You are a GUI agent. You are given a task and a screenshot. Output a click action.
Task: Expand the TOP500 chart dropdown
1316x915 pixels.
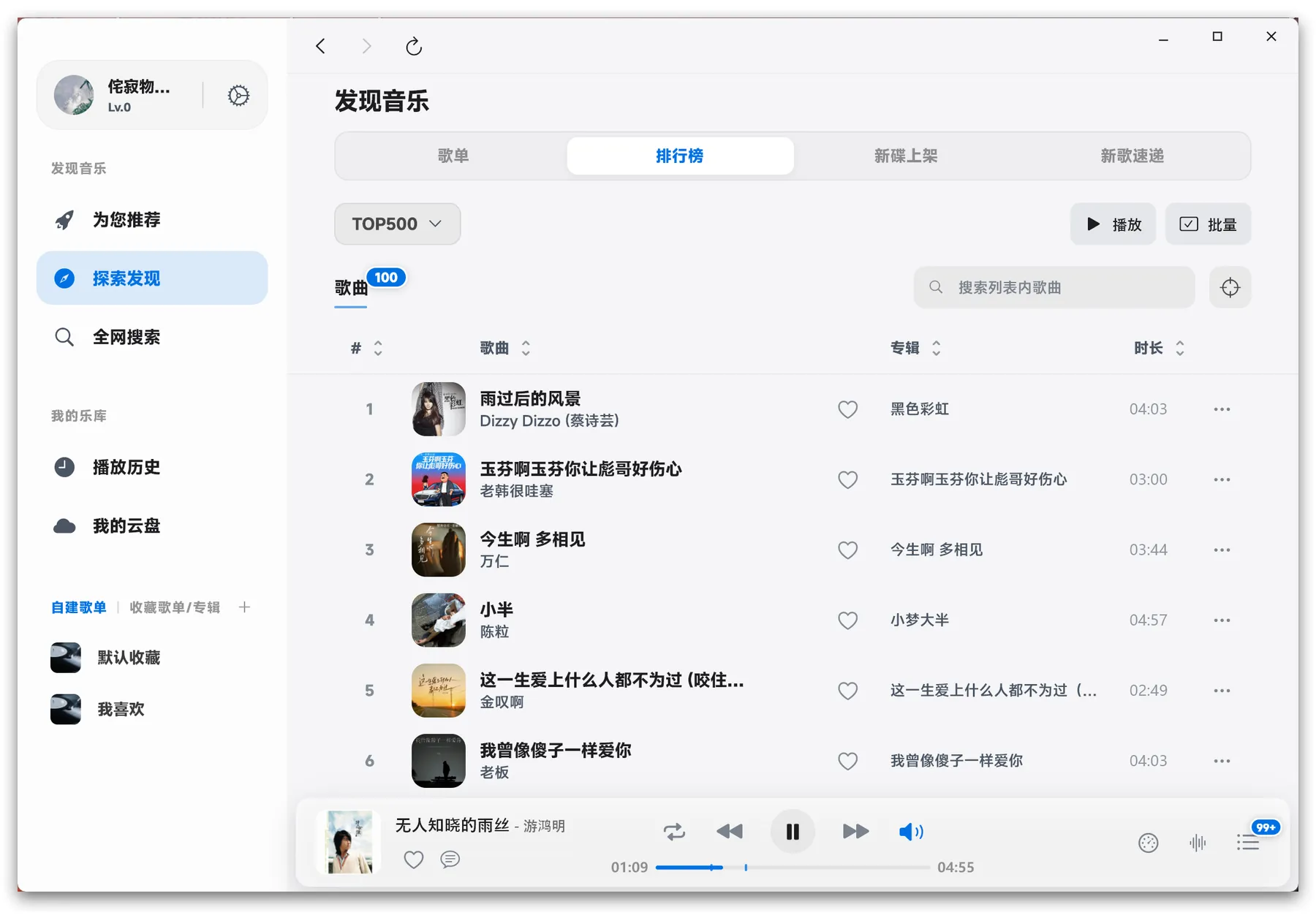tap(397, 224)
